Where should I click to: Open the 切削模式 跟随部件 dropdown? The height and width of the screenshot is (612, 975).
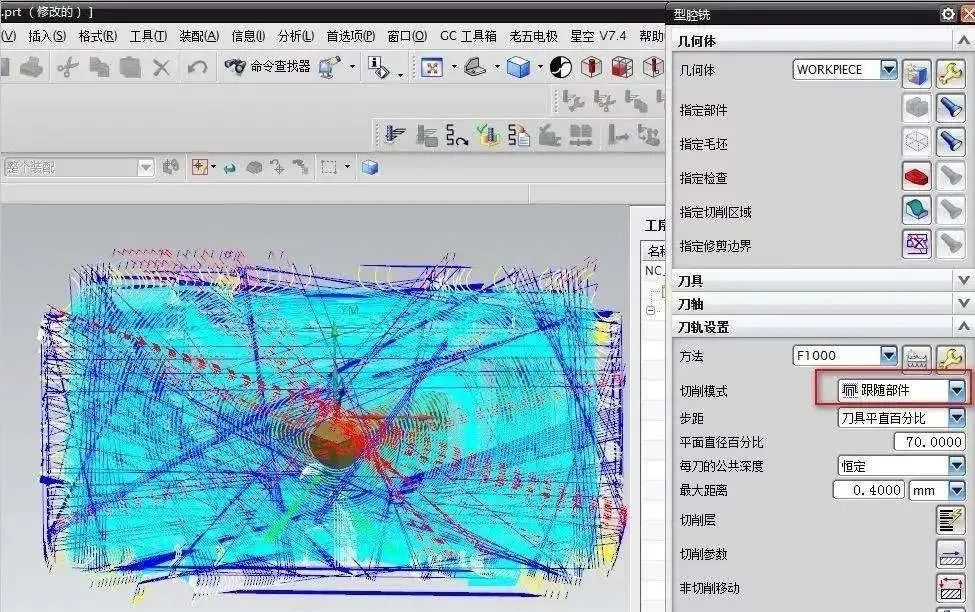(x=956, y=390)
